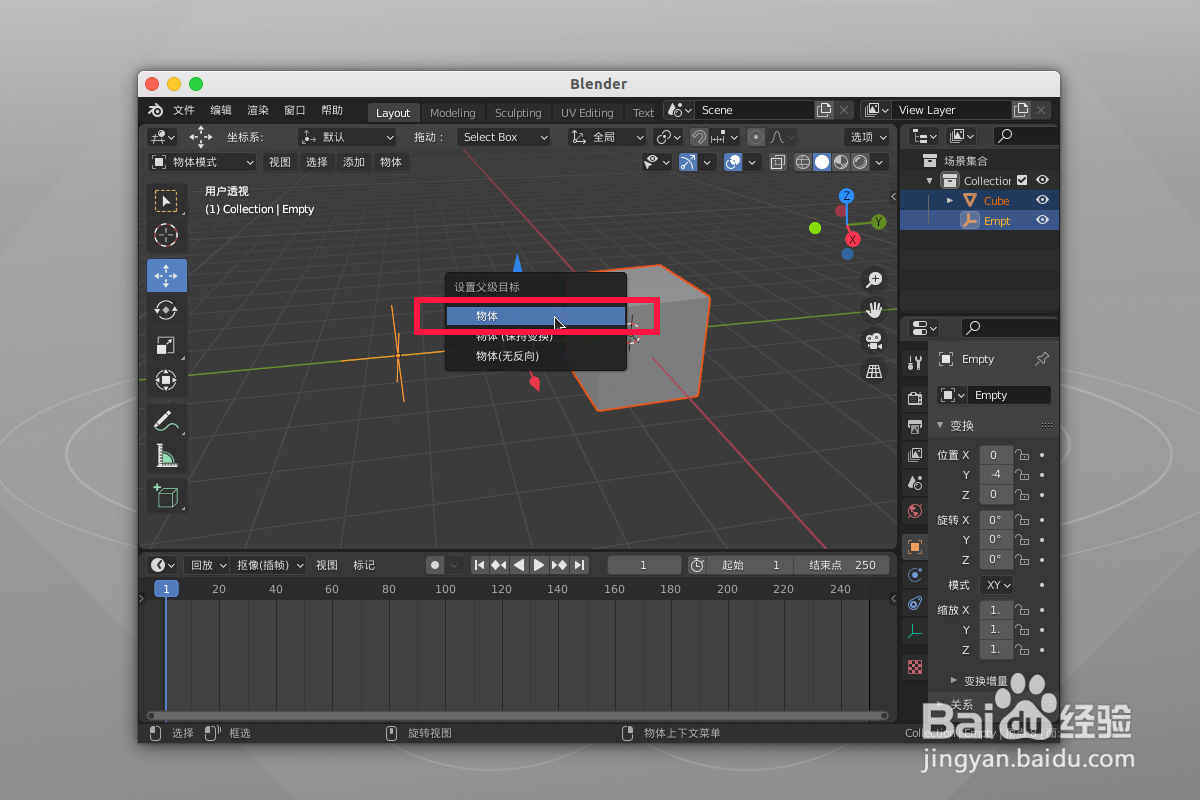Expand the Cube tree item
The image size is (1200, 800).
(x=950, y=200)
